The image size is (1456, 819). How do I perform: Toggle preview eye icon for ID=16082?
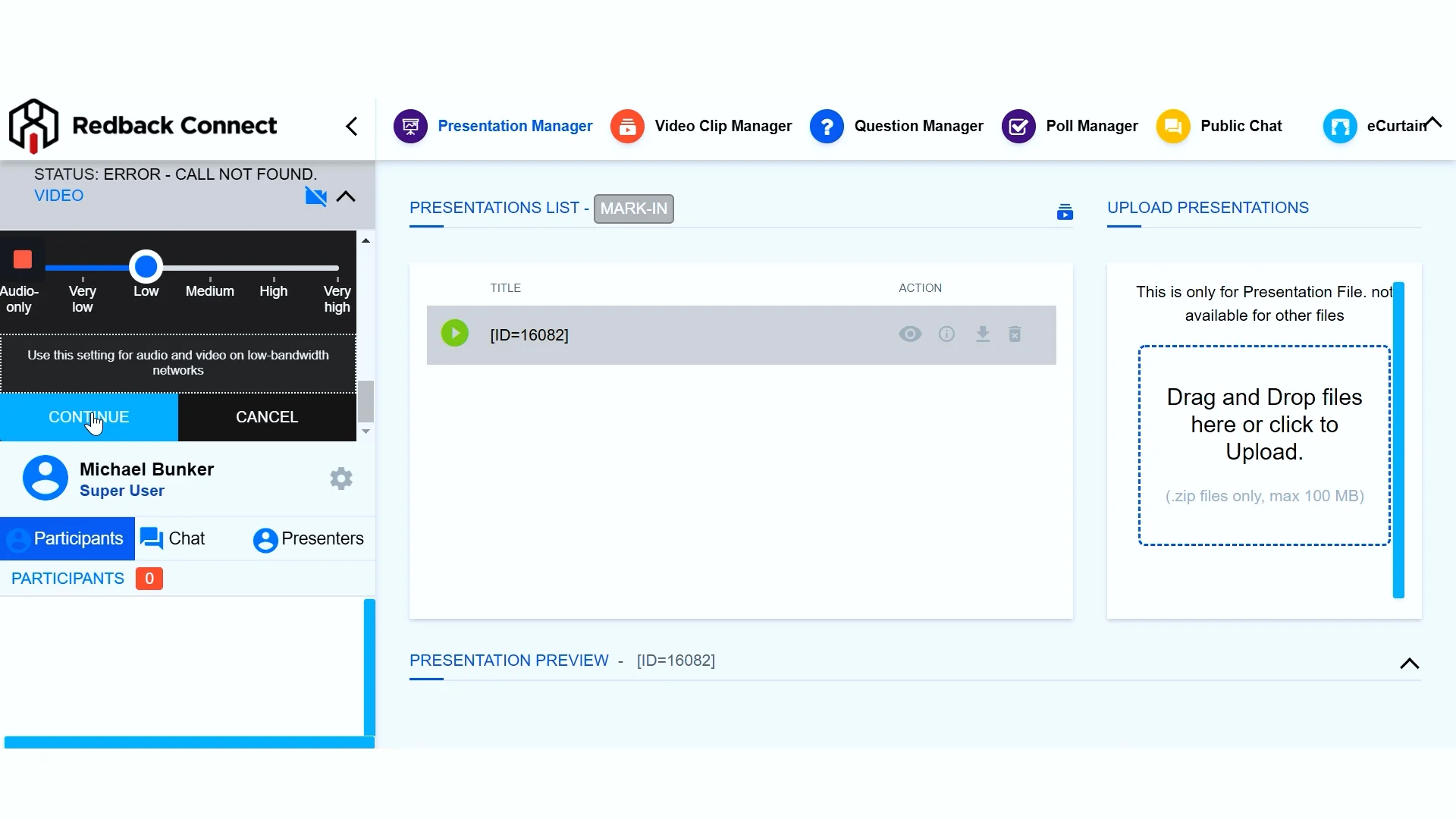pyautogui.click(x=910, y=334)
